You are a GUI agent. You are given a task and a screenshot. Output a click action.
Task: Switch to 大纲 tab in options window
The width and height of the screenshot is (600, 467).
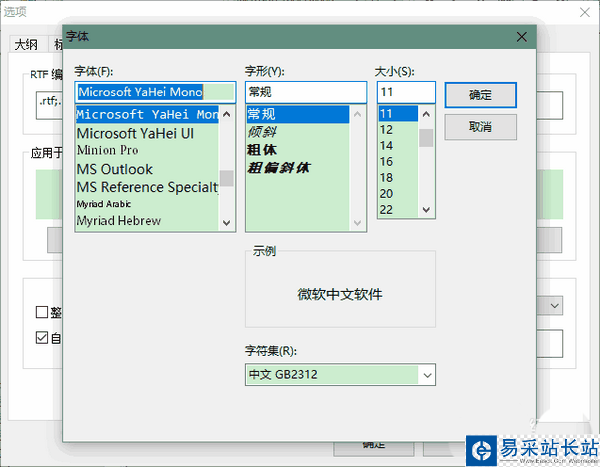tap(26, 44)
